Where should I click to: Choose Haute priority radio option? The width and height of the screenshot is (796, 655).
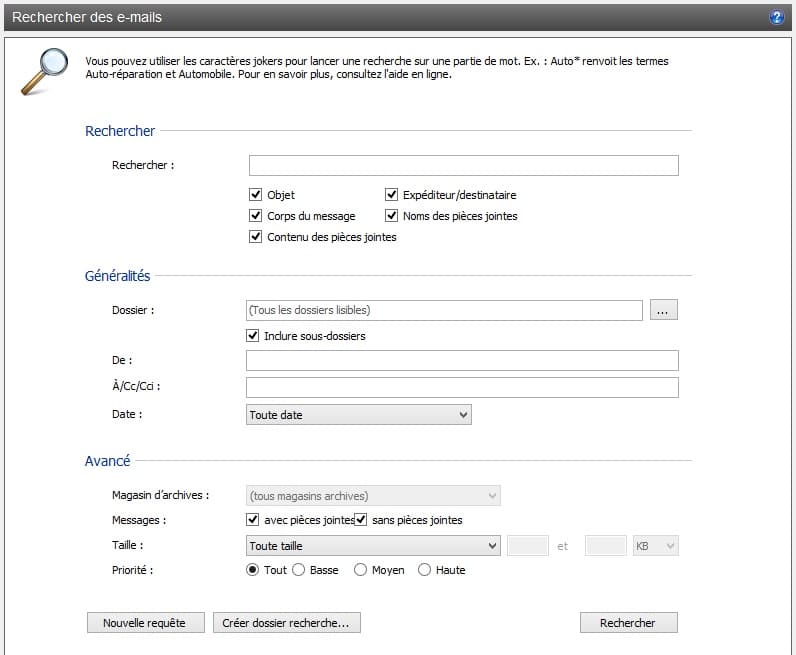(424, 570)
